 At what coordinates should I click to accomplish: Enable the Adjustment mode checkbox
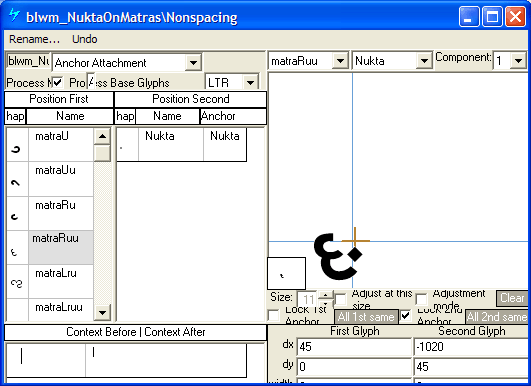422,299
